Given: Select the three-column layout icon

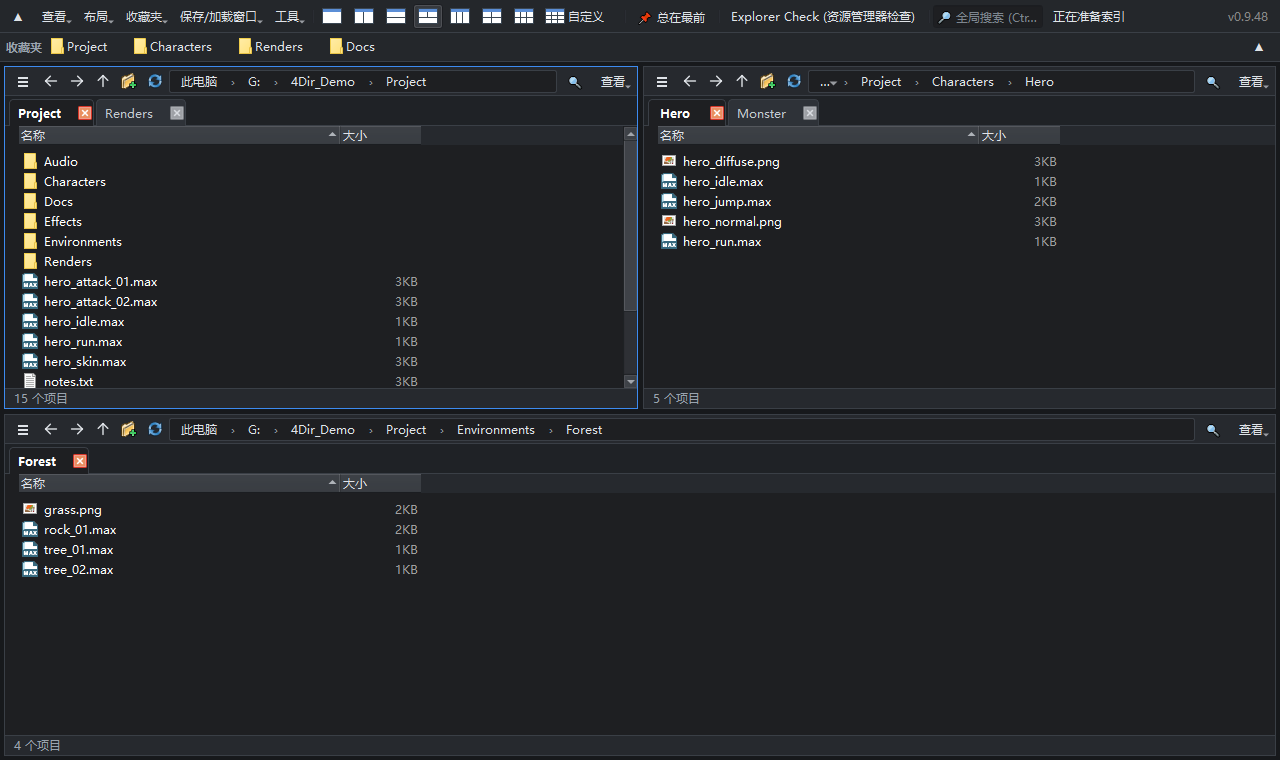Looking at the screenshot, I should (460, 17).
